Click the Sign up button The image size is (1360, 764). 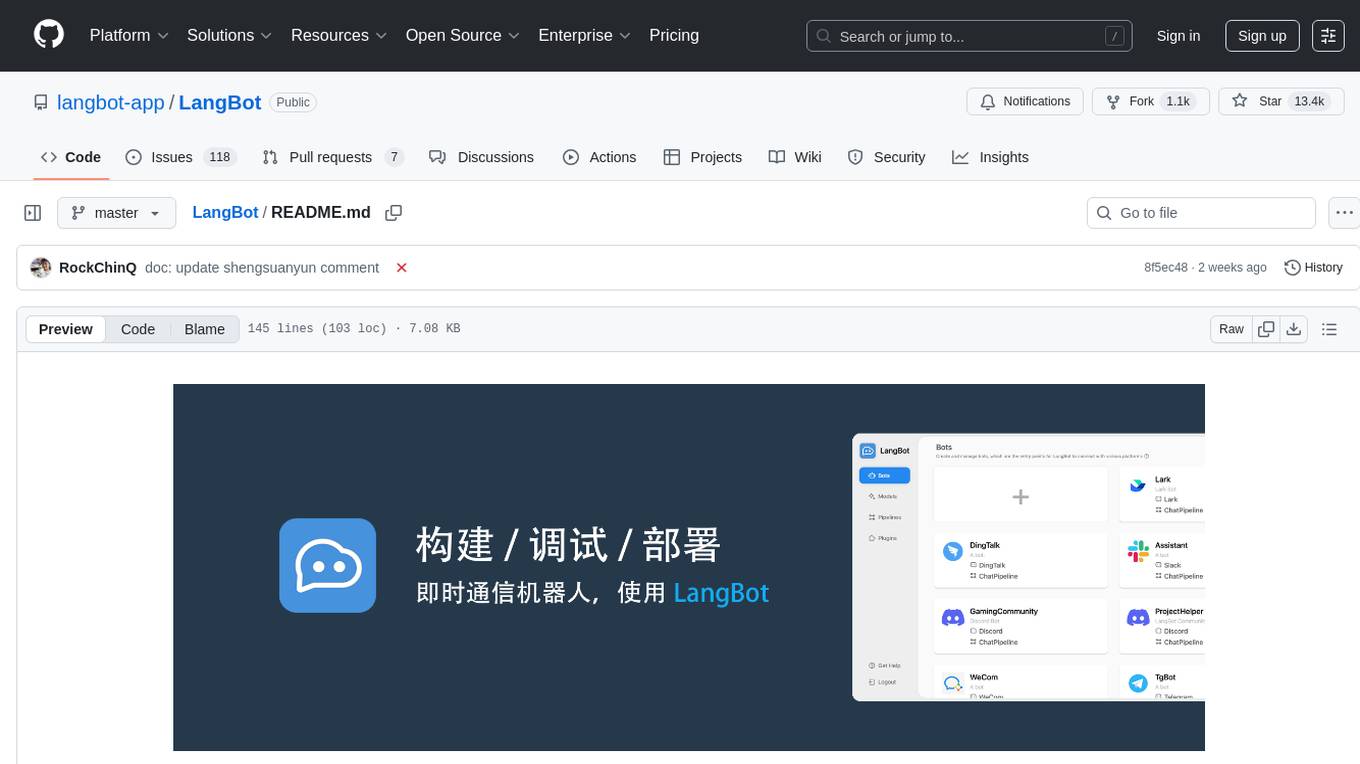(1262, 36)
